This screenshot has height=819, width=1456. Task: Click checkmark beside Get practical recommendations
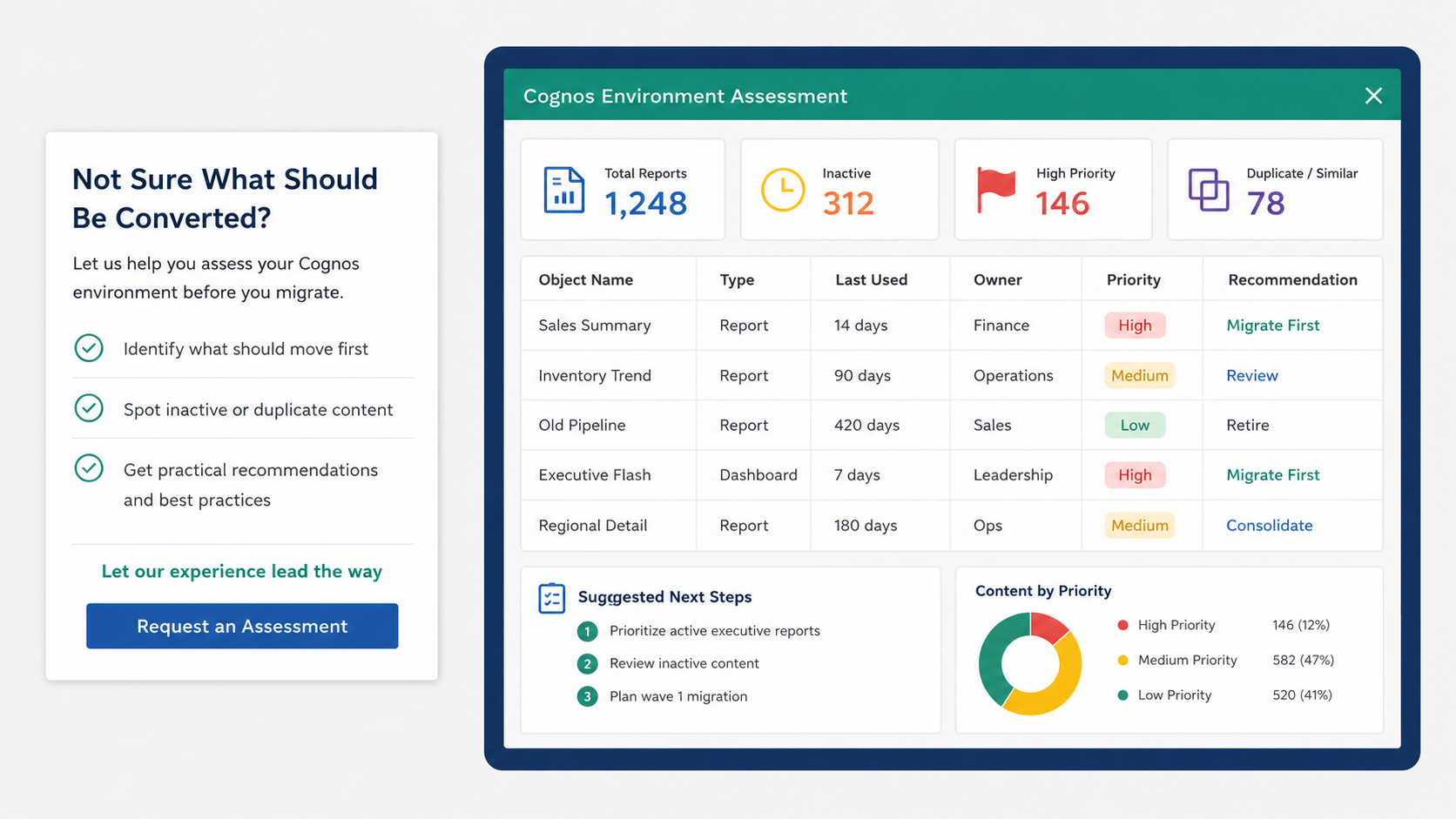point(89,468)
